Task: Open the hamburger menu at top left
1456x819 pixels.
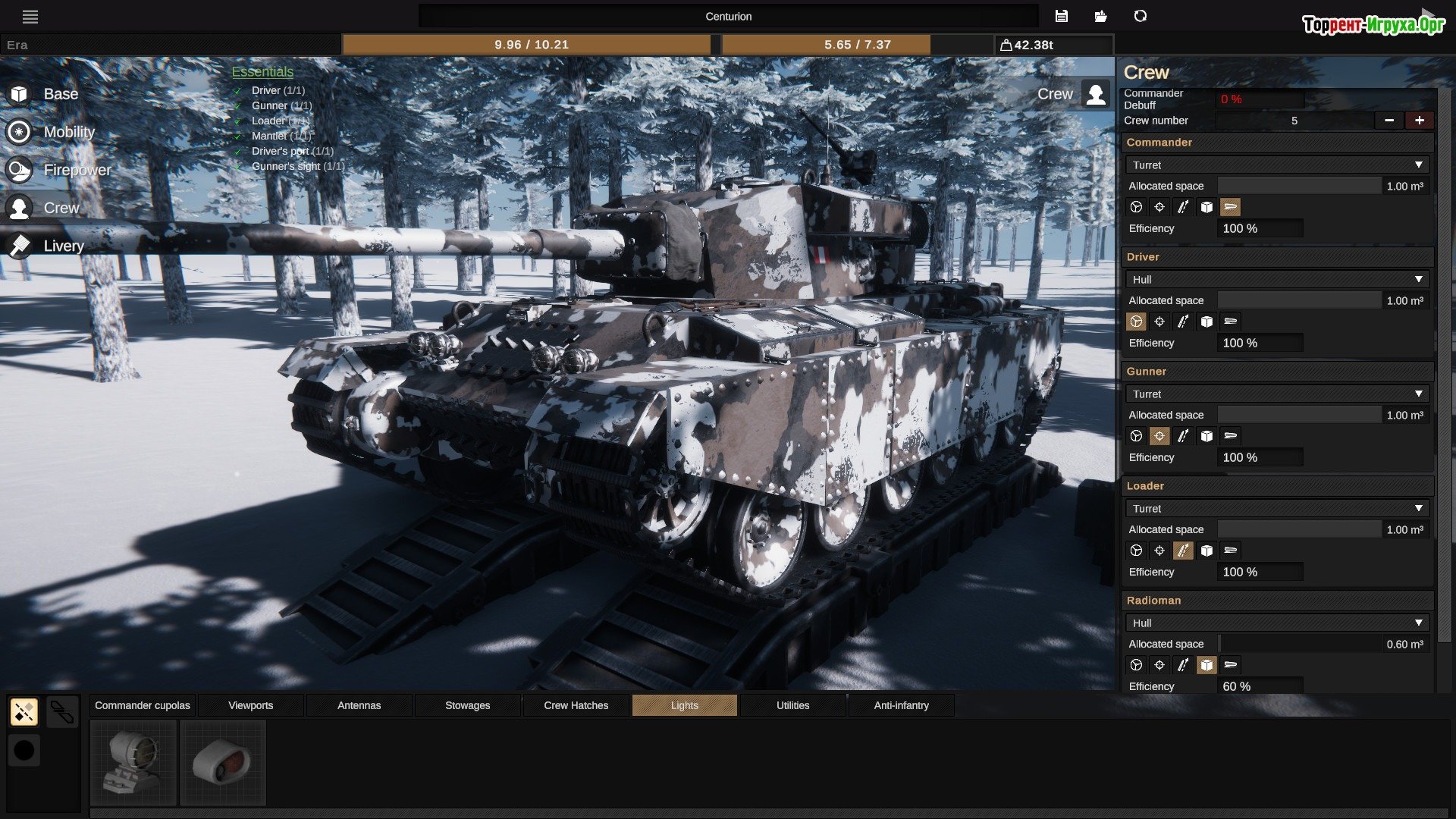Action: [x=30, y=17]
